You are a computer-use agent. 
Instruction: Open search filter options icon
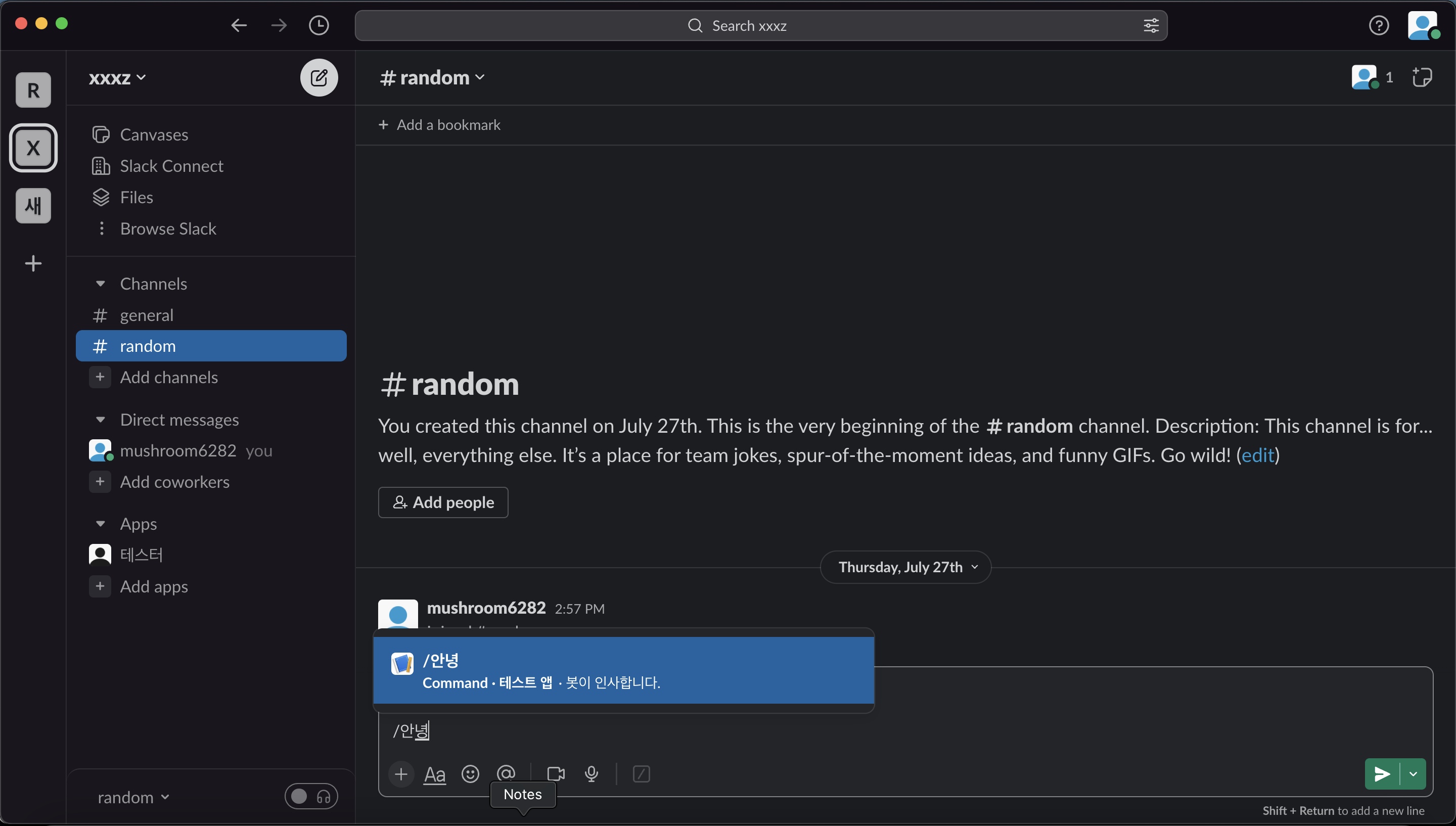click(x=1151, y=26)
